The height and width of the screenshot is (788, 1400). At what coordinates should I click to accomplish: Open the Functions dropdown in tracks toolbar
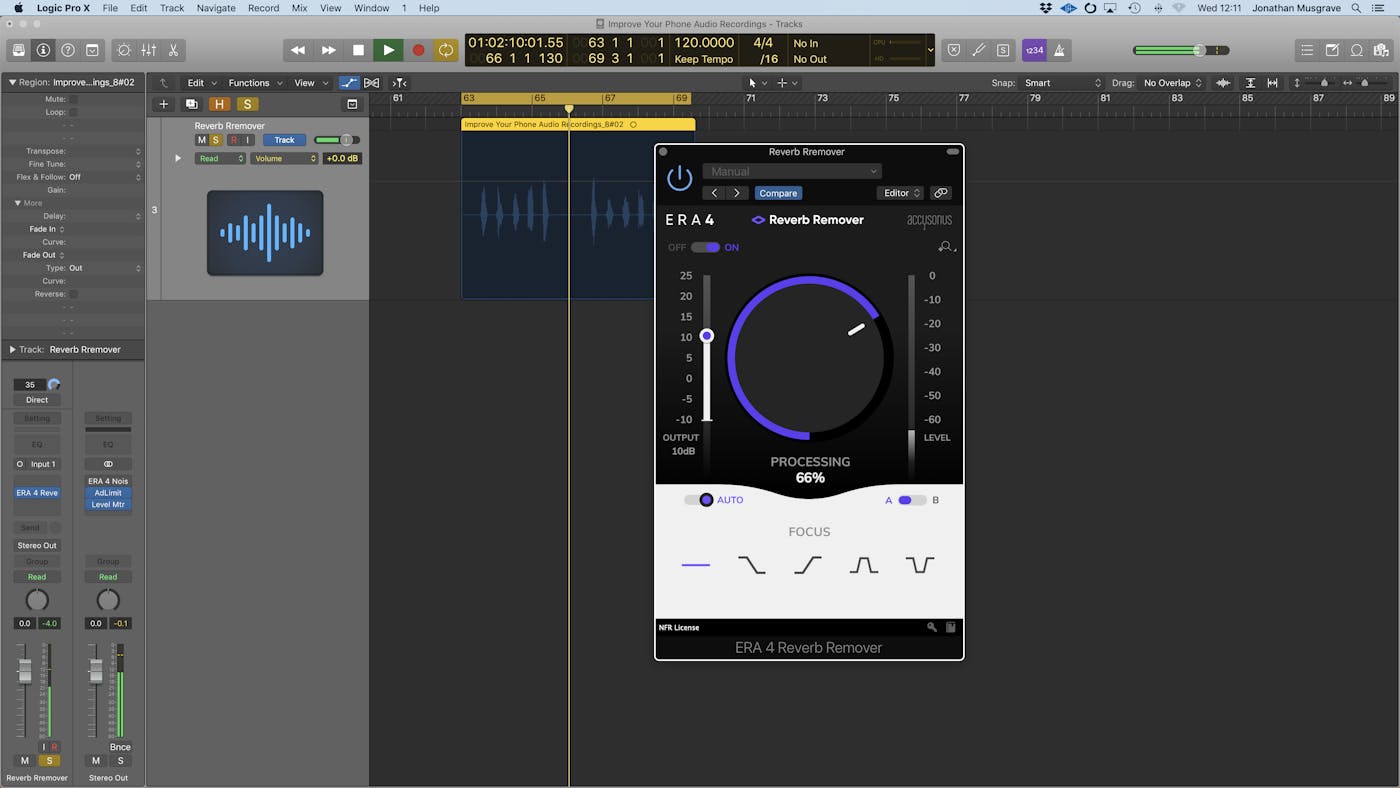(255, 83)
